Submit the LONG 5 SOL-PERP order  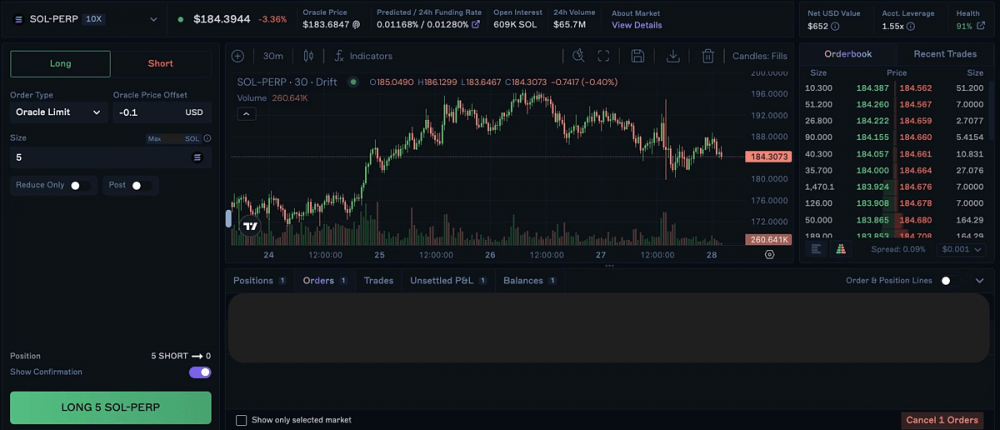click(110, 408)
